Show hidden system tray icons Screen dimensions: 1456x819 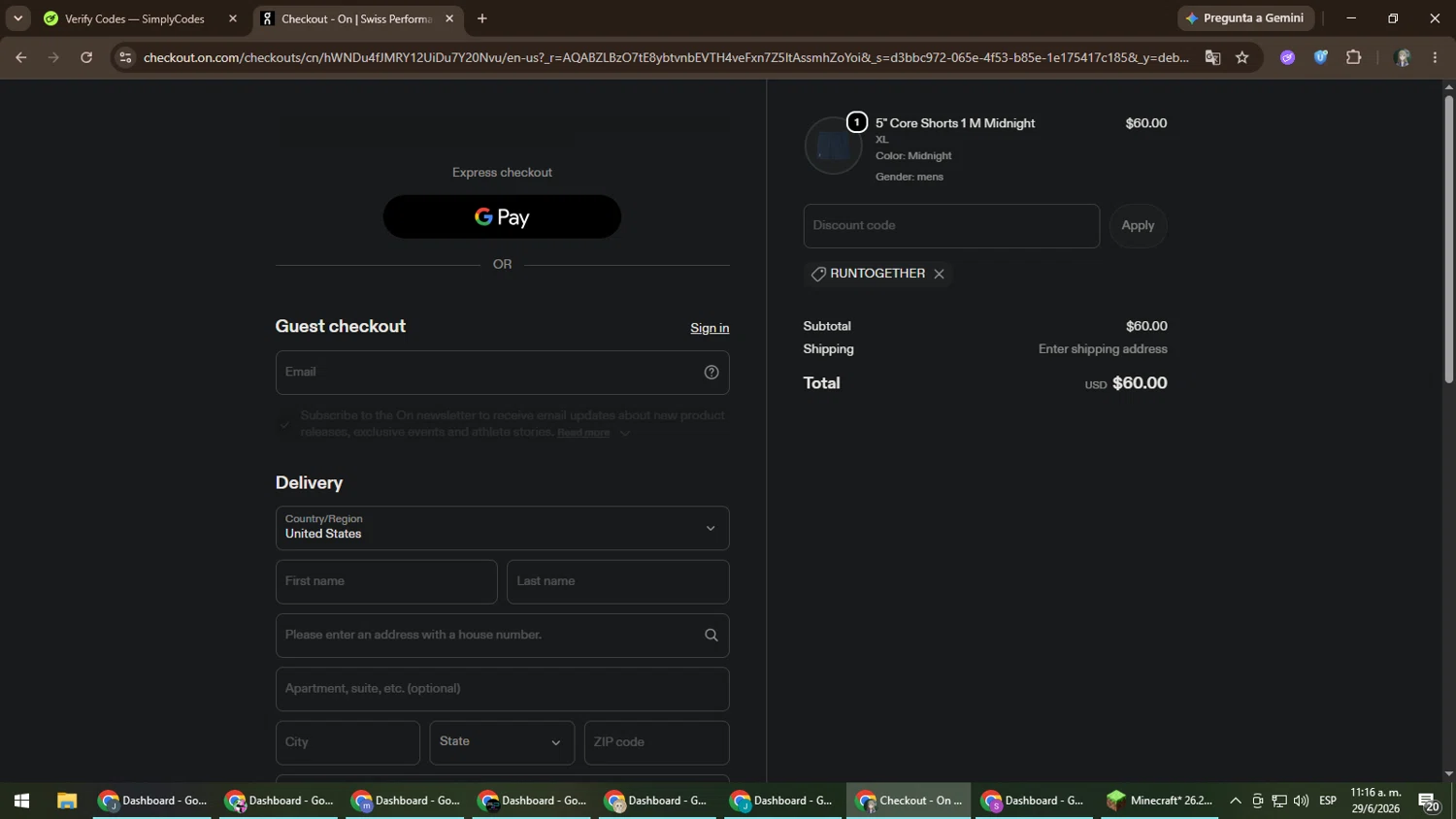tap(1236, 802)
